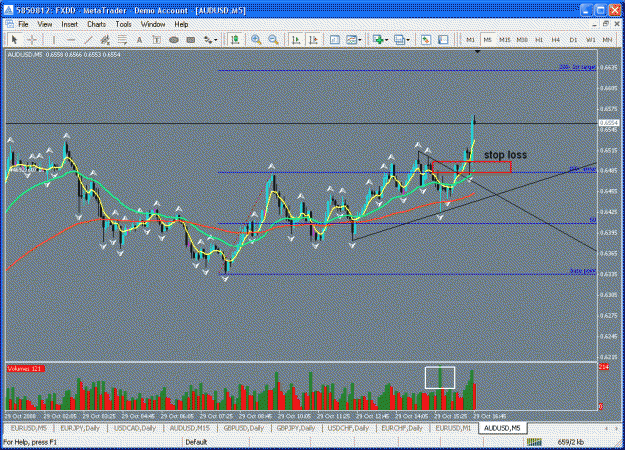Open the arrows drawing dropdown
Image resolution: width=625 pixels, height=450 pixels.
(210, 39)
